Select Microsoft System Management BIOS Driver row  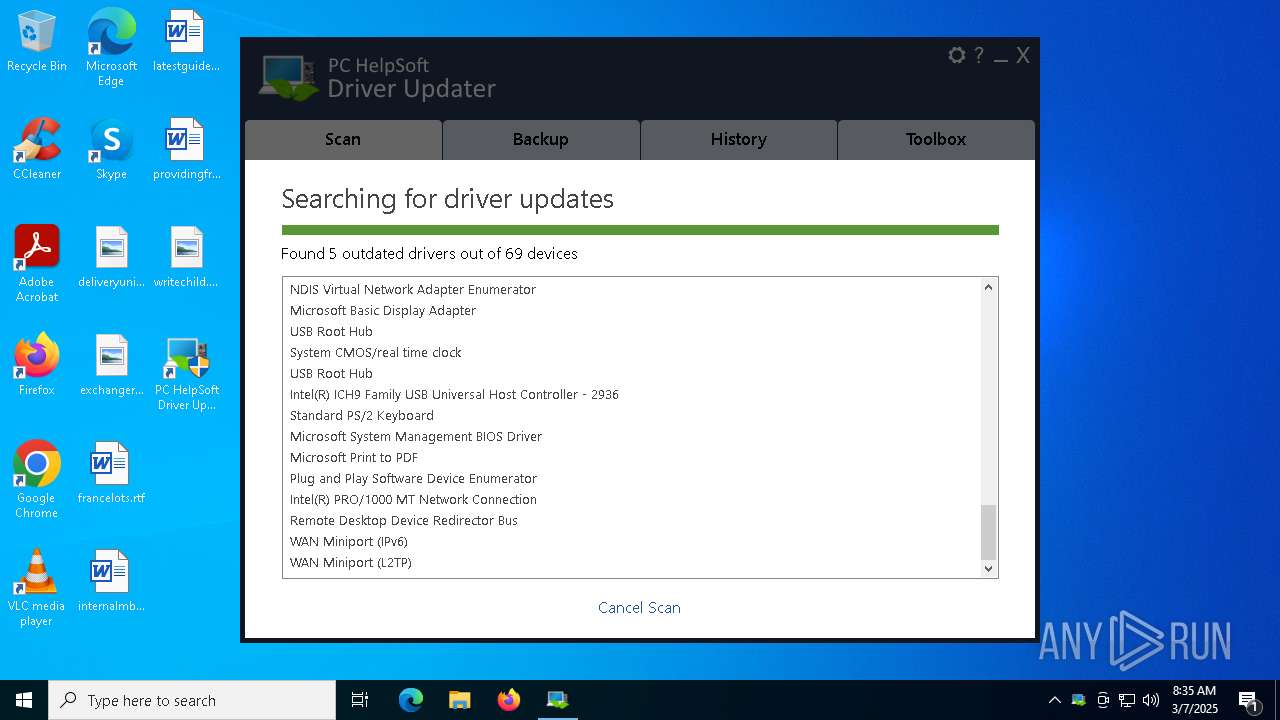pos(631,436)
